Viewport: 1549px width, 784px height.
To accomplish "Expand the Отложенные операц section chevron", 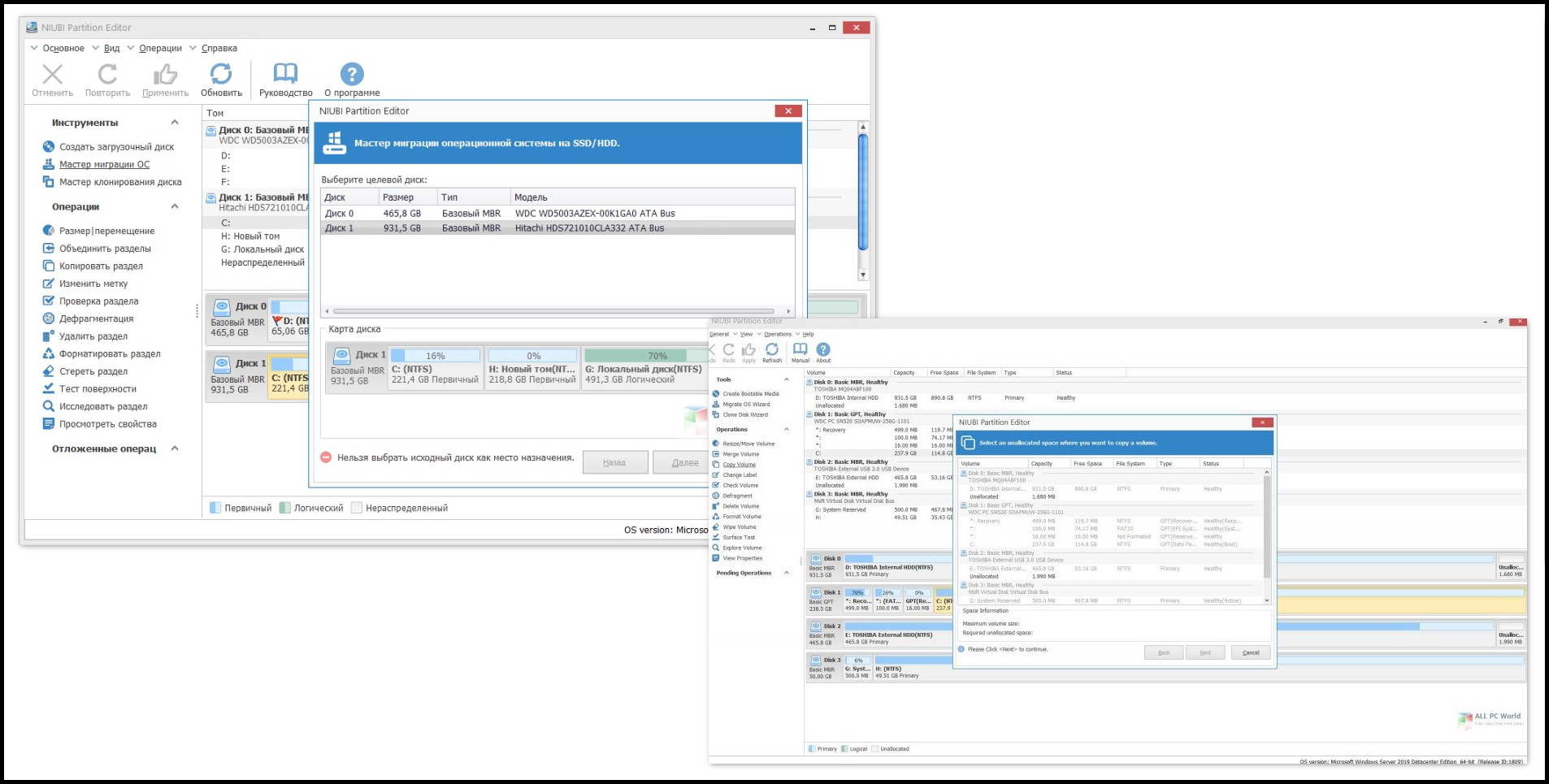I will click(x=175, y=448).
